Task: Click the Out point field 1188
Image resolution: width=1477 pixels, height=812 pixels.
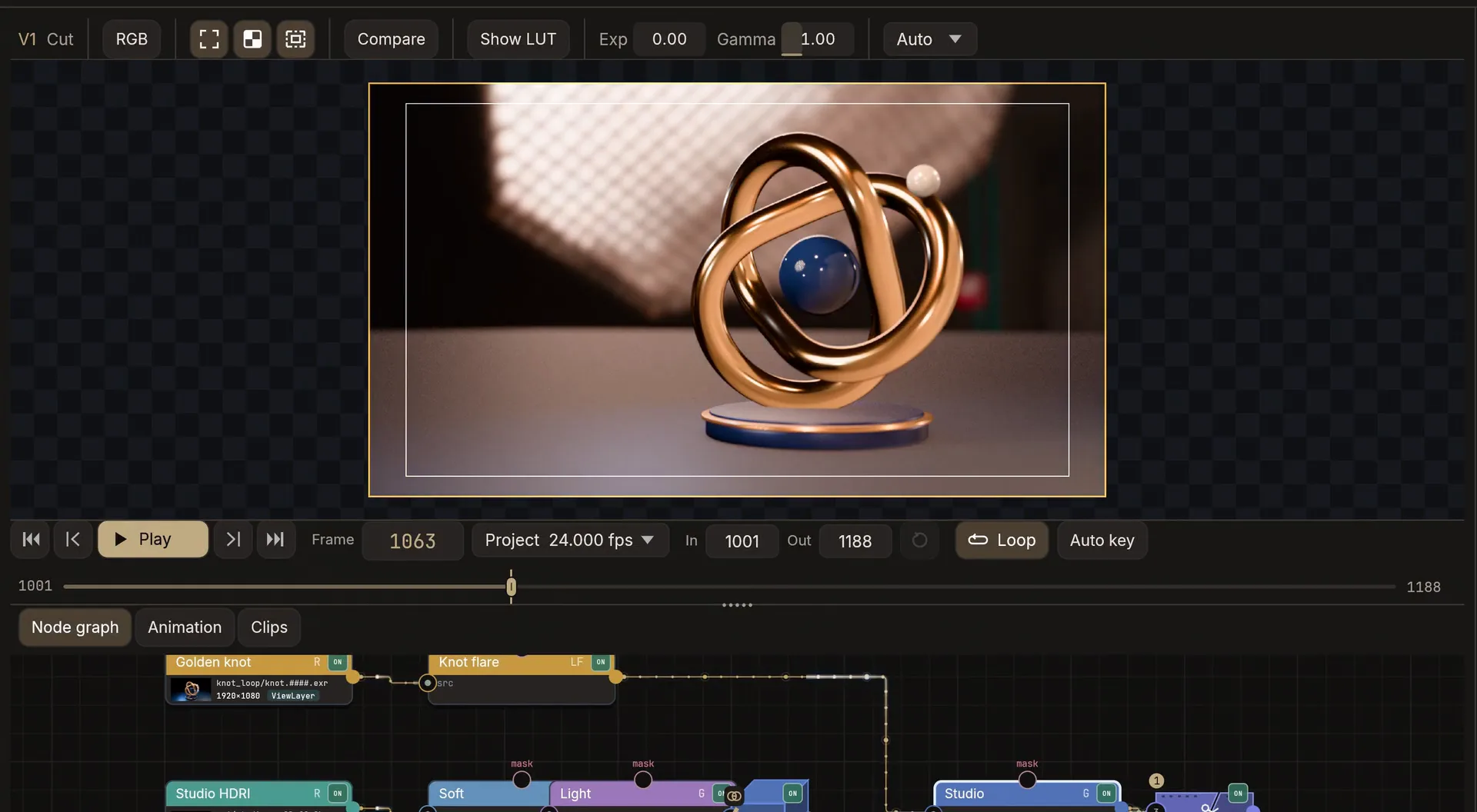Action: tap(855, 541)
